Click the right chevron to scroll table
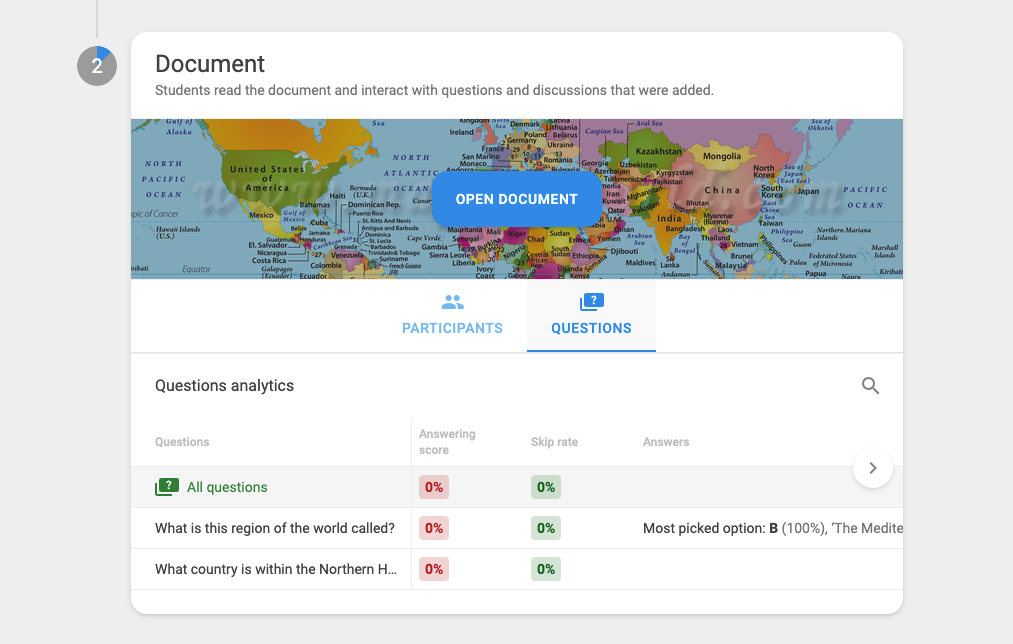This screenshot has width=1013, height=644. (x=873, y=468)
